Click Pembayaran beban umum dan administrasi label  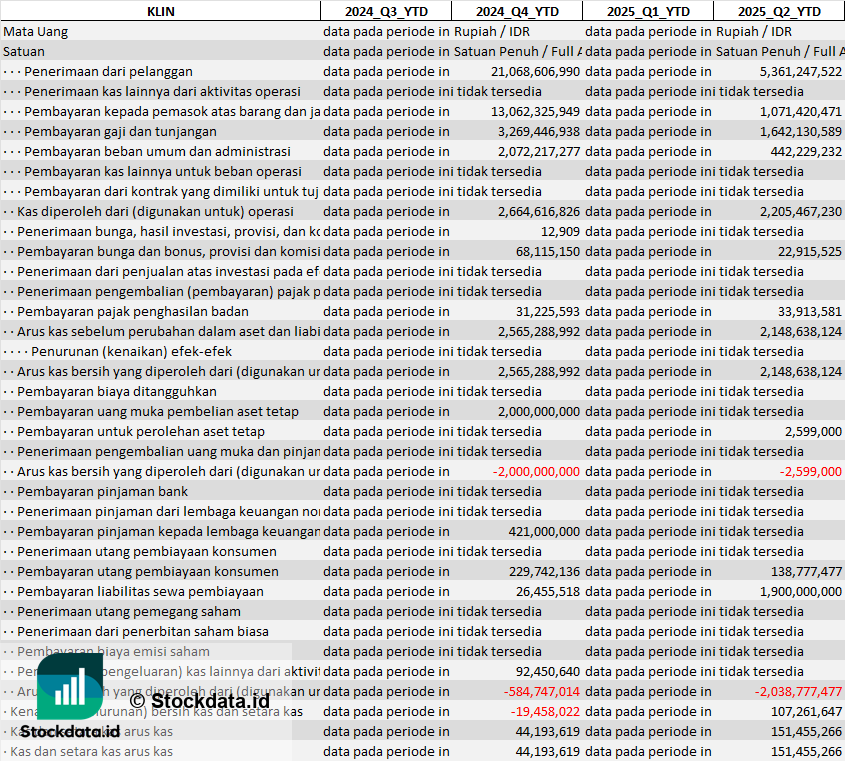[157, 151]
